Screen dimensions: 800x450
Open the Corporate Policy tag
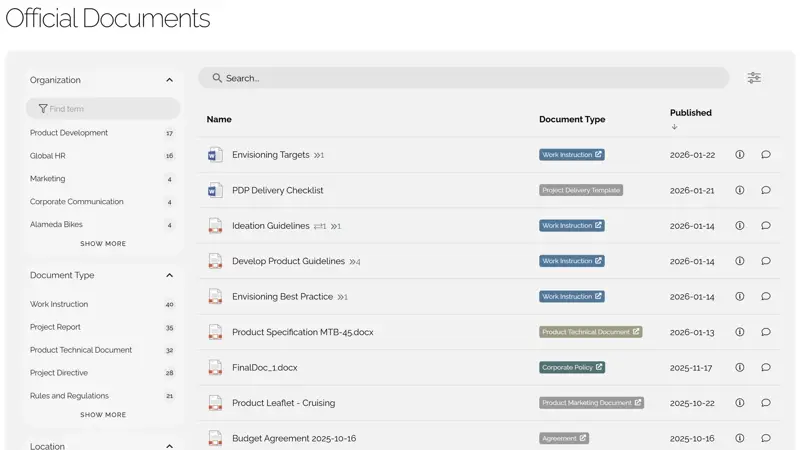572,367
